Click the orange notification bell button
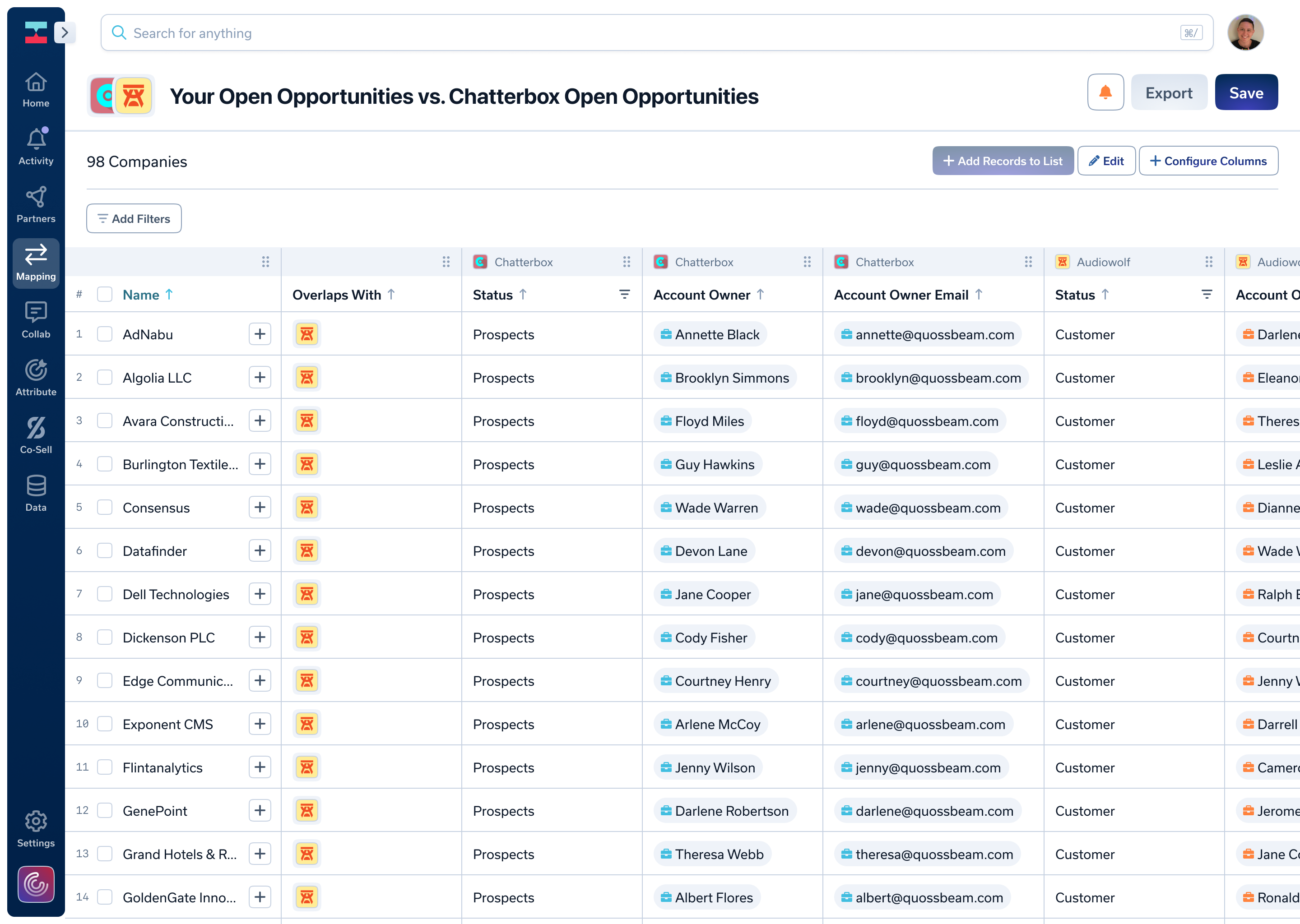Viewport: 1300px width, 924px height. click(x=1105, y=92)
